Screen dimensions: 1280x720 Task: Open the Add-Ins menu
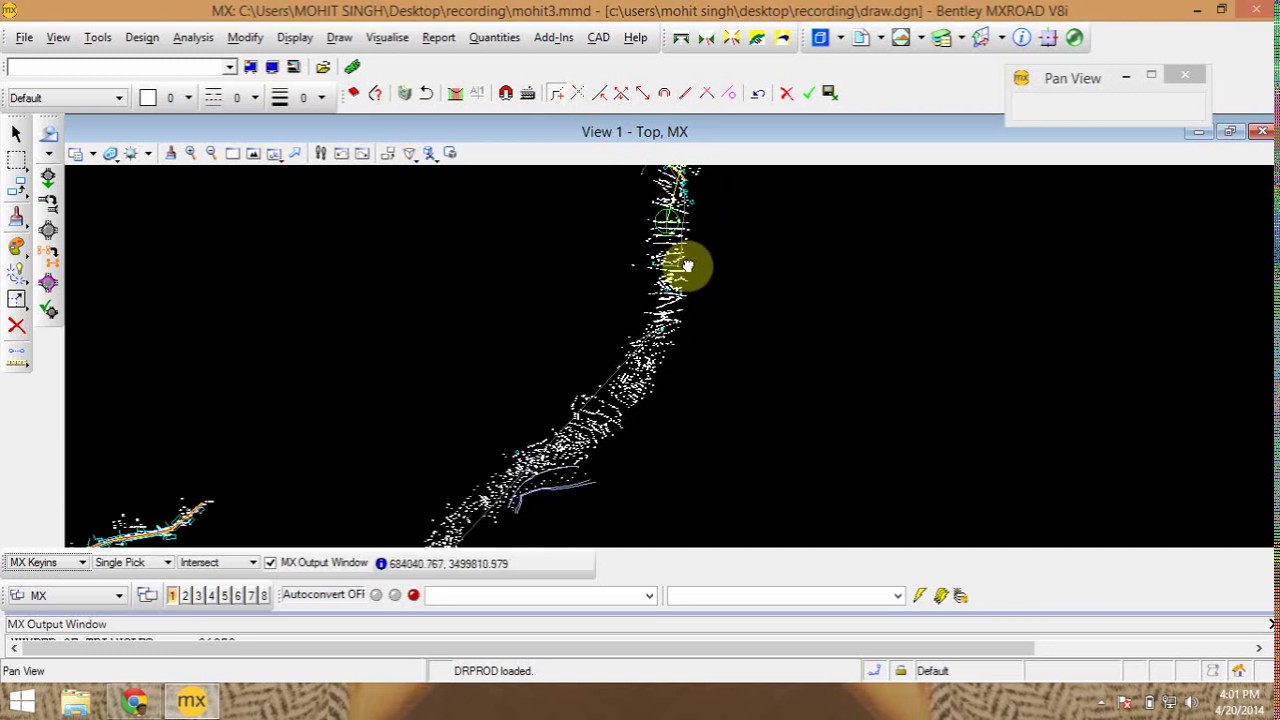[553, 38]
